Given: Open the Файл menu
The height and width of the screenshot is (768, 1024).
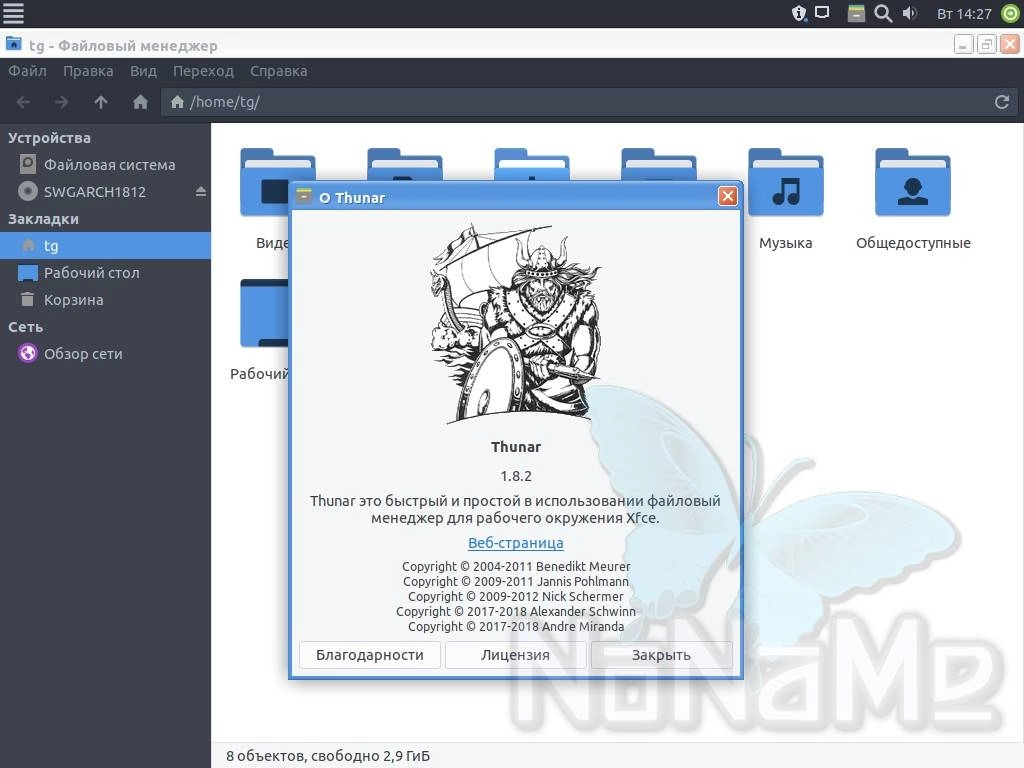Looking at the screenshot, I should 27,71.
